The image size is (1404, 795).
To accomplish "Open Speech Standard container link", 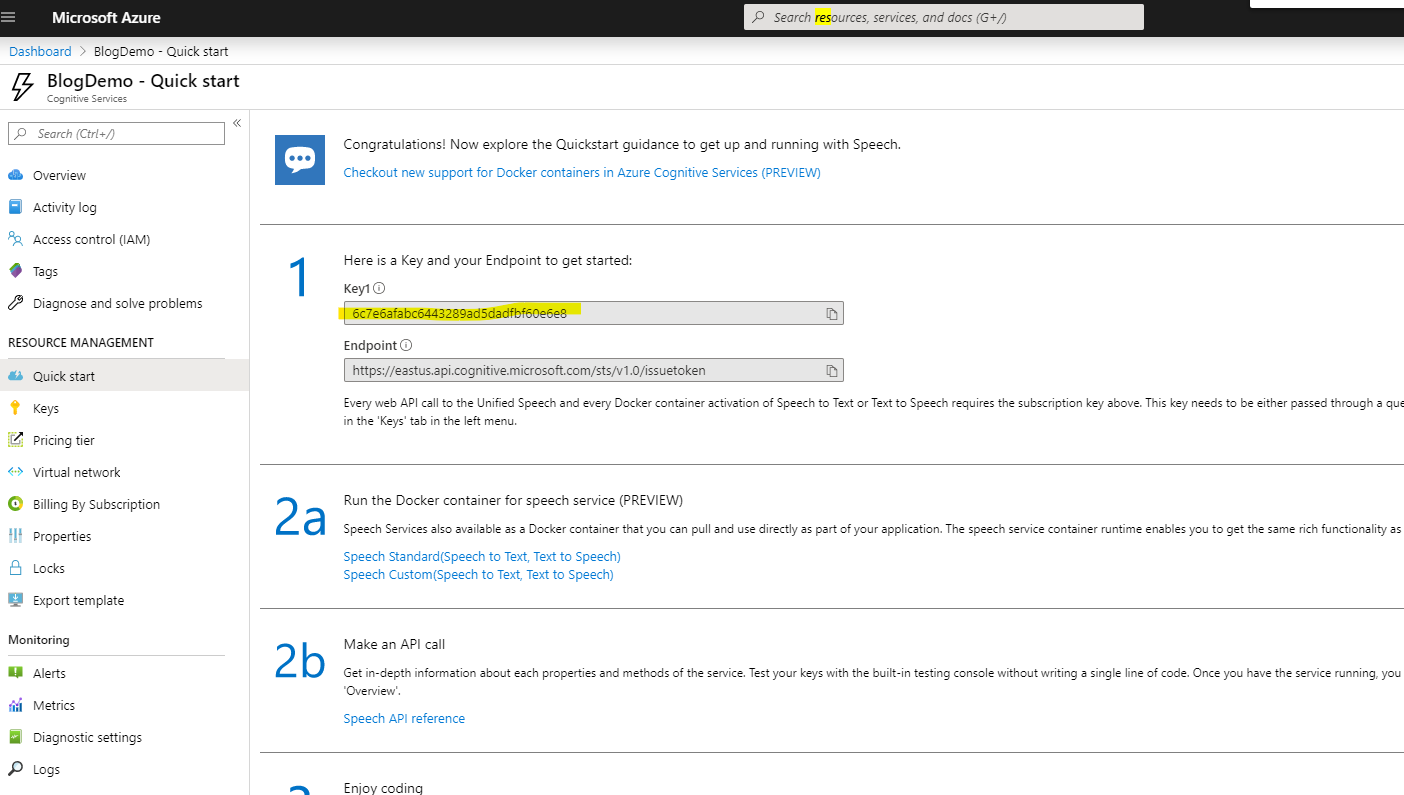I will [482, 556].
